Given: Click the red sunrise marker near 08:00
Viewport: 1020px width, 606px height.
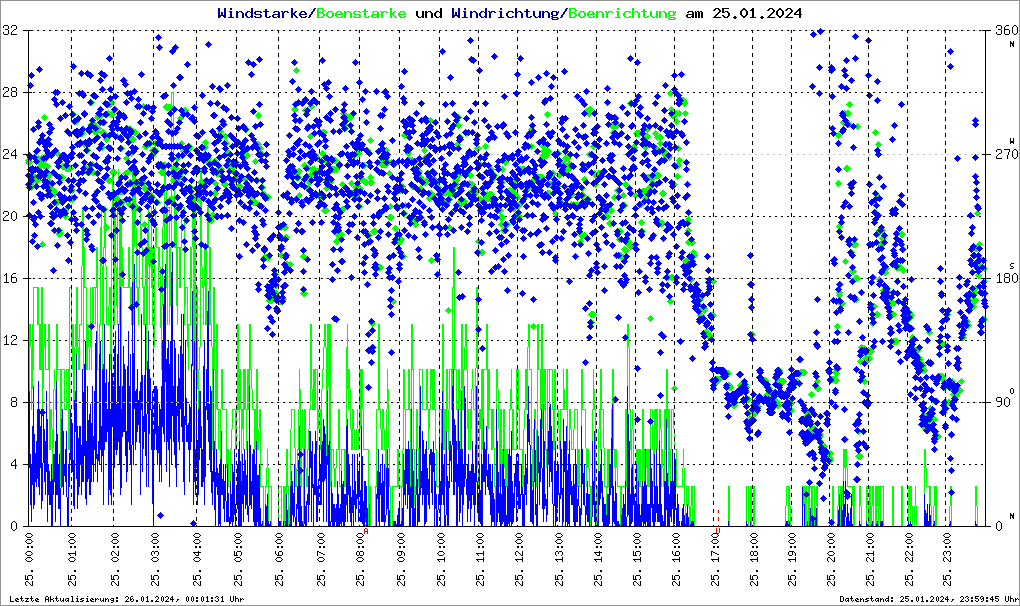Looking at the screenshot, I should [366, 531].
